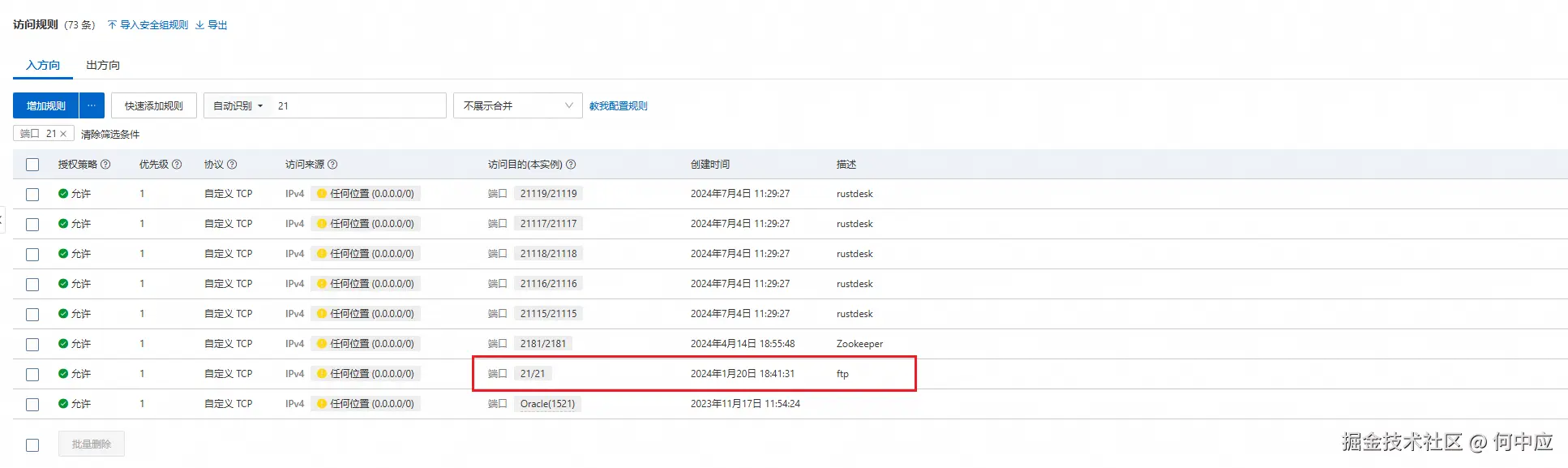Switch to the 出方向 tab
This screenshot has width=1568, height=468.
click(103, 65)
